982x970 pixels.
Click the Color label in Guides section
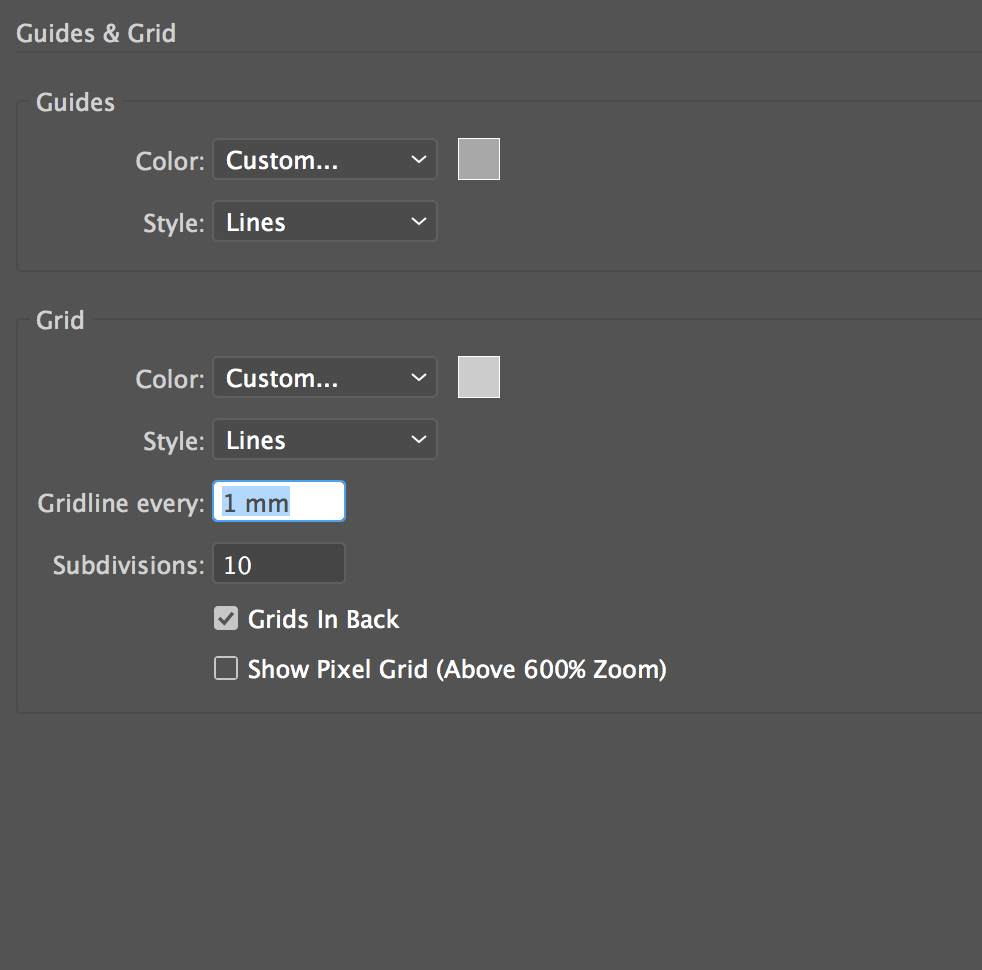tap(170, 161)
